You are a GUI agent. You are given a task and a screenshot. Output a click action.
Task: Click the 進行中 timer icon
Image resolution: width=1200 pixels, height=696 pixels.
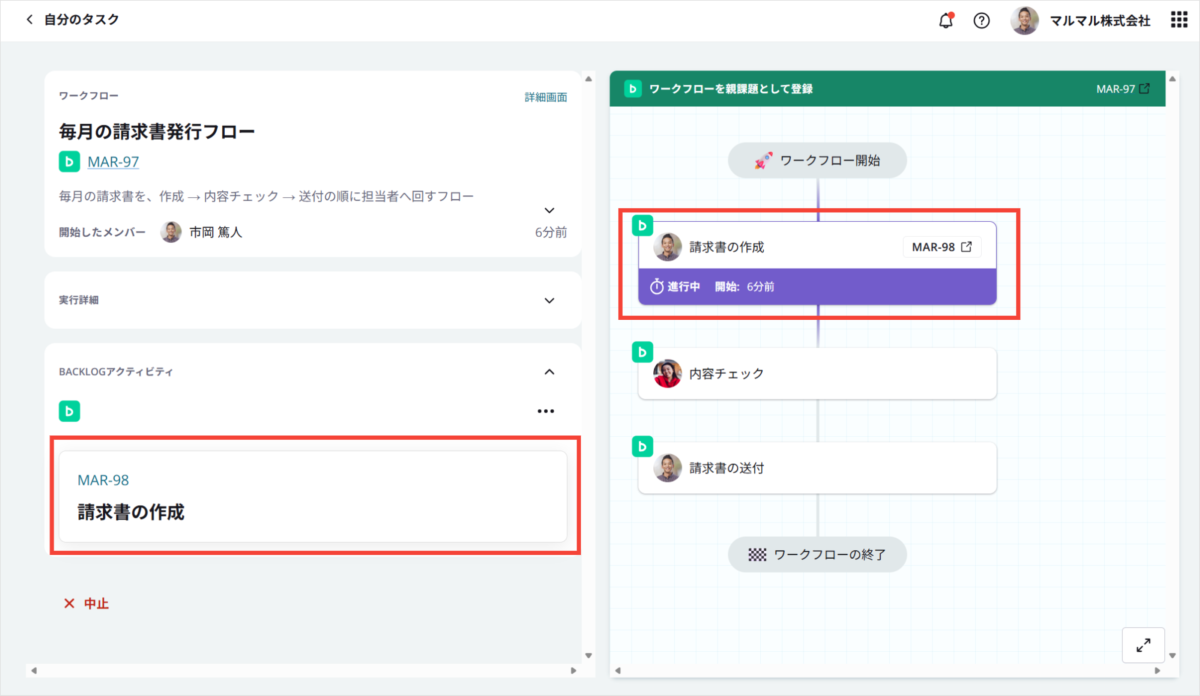click(x=657, y=286)
